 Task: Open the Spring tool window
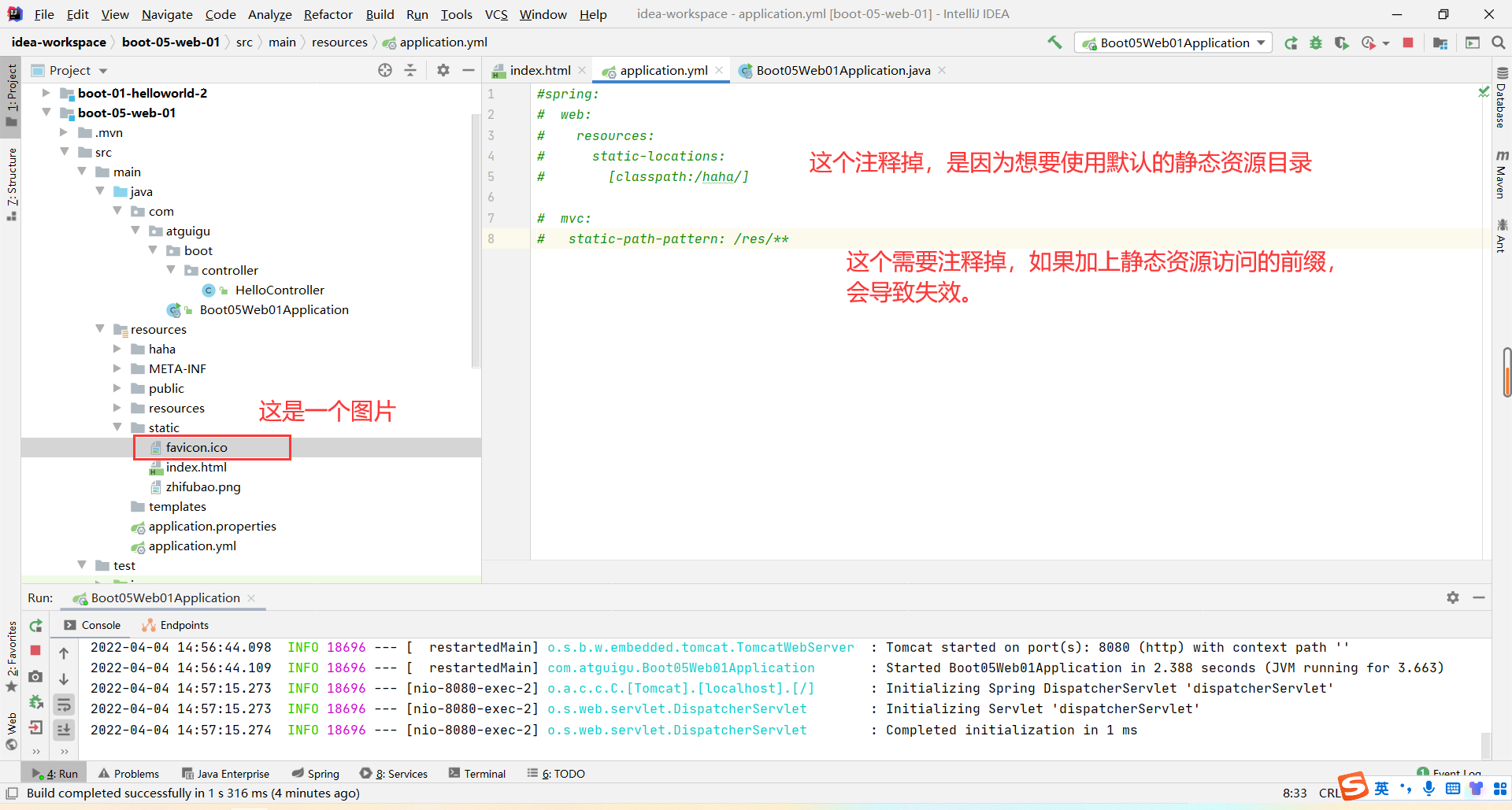click(x=315, y=774)
